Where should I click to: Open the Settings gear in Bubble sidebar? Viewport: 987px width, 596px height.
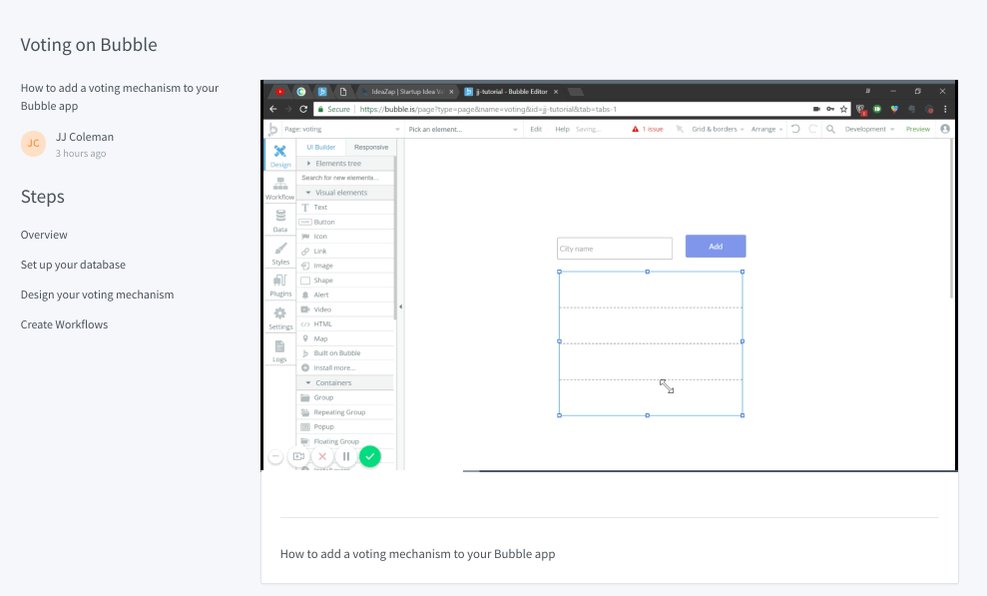pyautogui.click(x=280, y=318)
